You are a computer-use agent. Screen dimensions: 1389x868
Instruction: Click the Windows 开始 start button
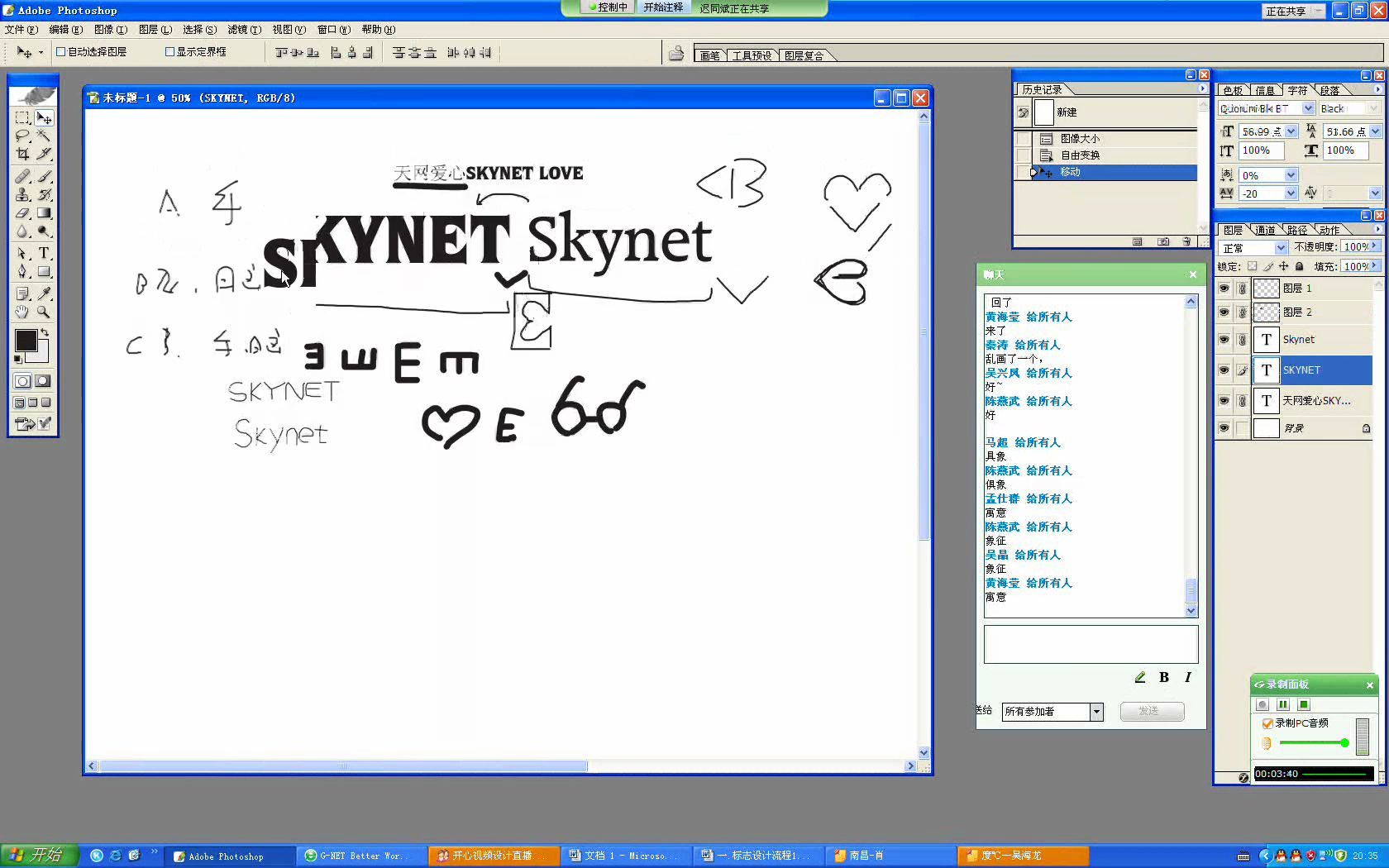(38, 856)
